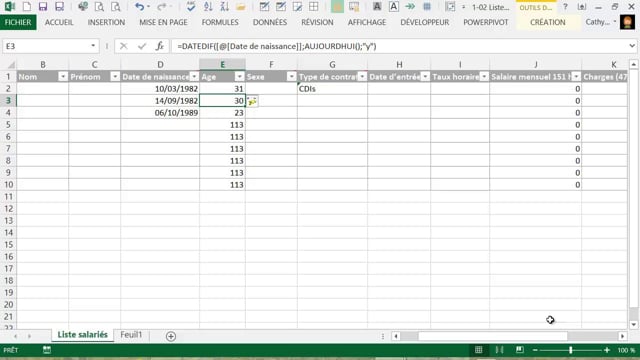Open the Sexe column filter dropdown
This screenshot has height=360, width=640.
[x=291, y=77]
